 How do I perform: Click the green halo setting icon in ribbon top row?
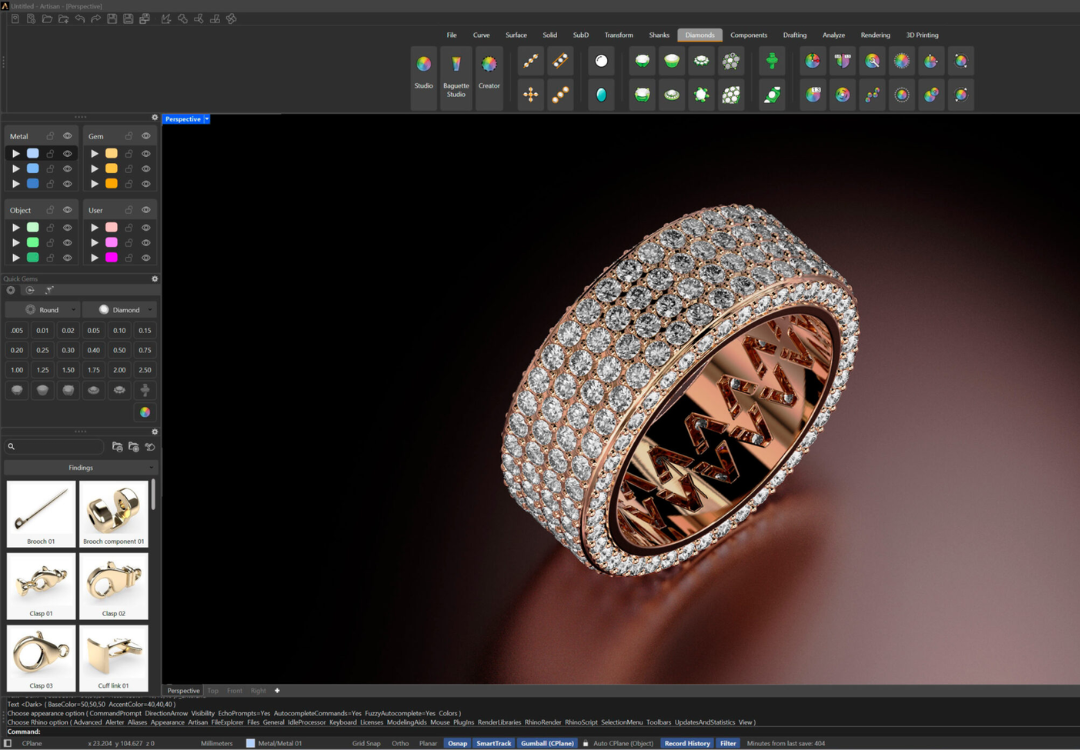point(701,61)
